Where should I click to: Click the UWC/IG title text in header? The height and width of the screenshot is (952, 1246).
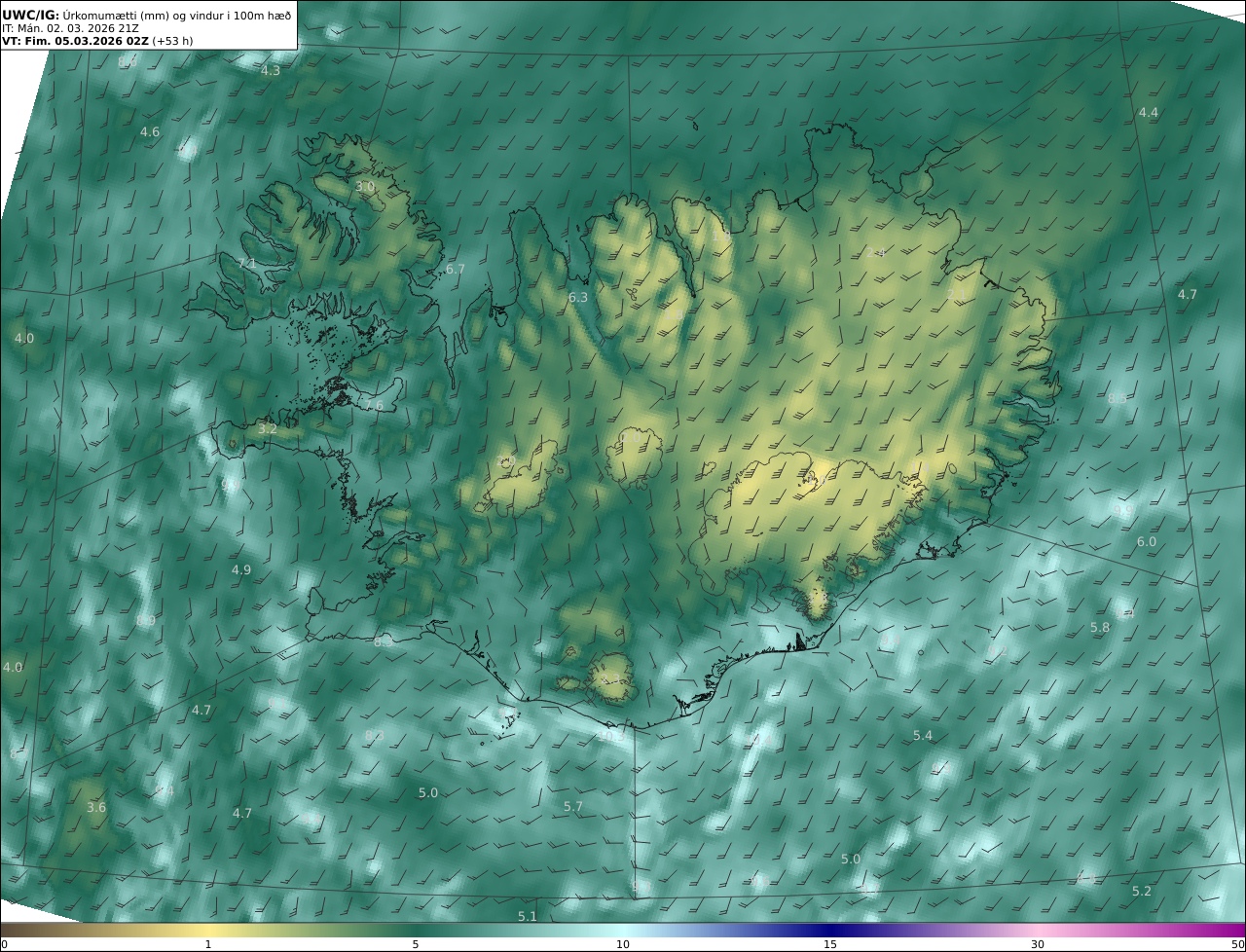pos(30,15)
